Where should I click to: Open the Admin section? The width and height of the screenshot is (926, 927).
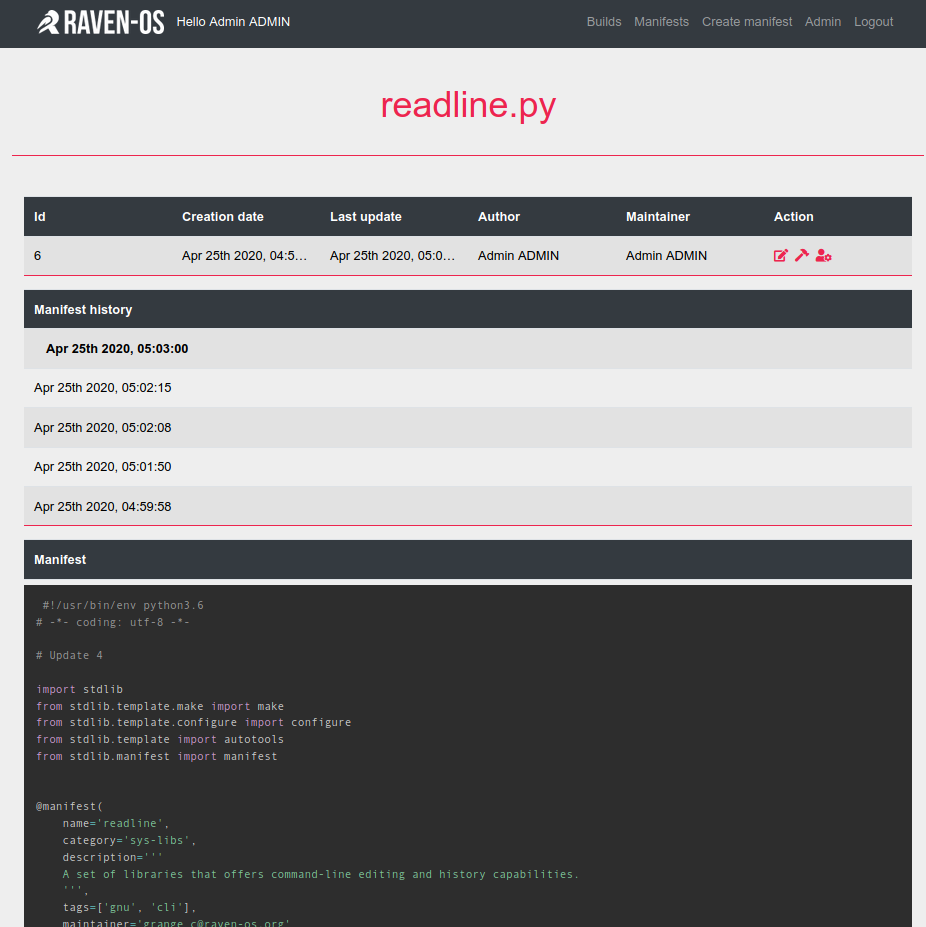coord(823,22)
